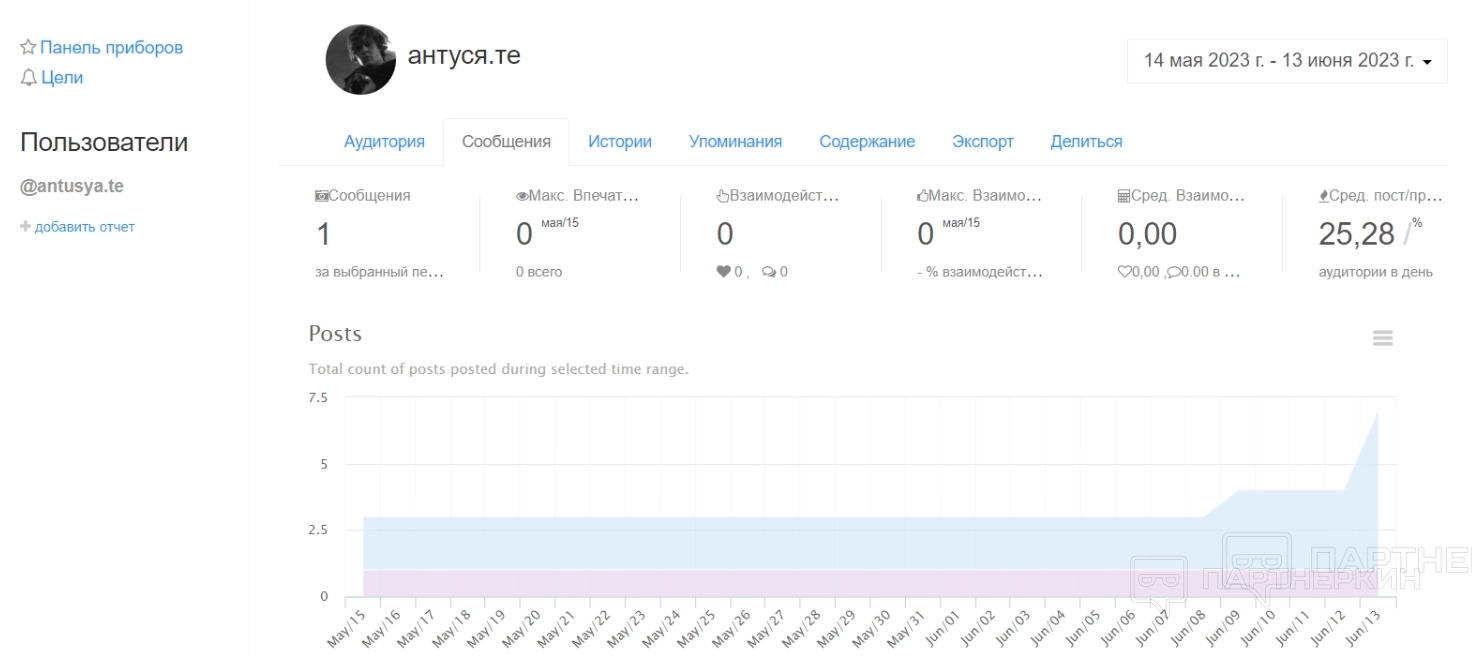Open the Цели link in sidebar
The height and width of the screenshot is (670, 1472).
62,77
